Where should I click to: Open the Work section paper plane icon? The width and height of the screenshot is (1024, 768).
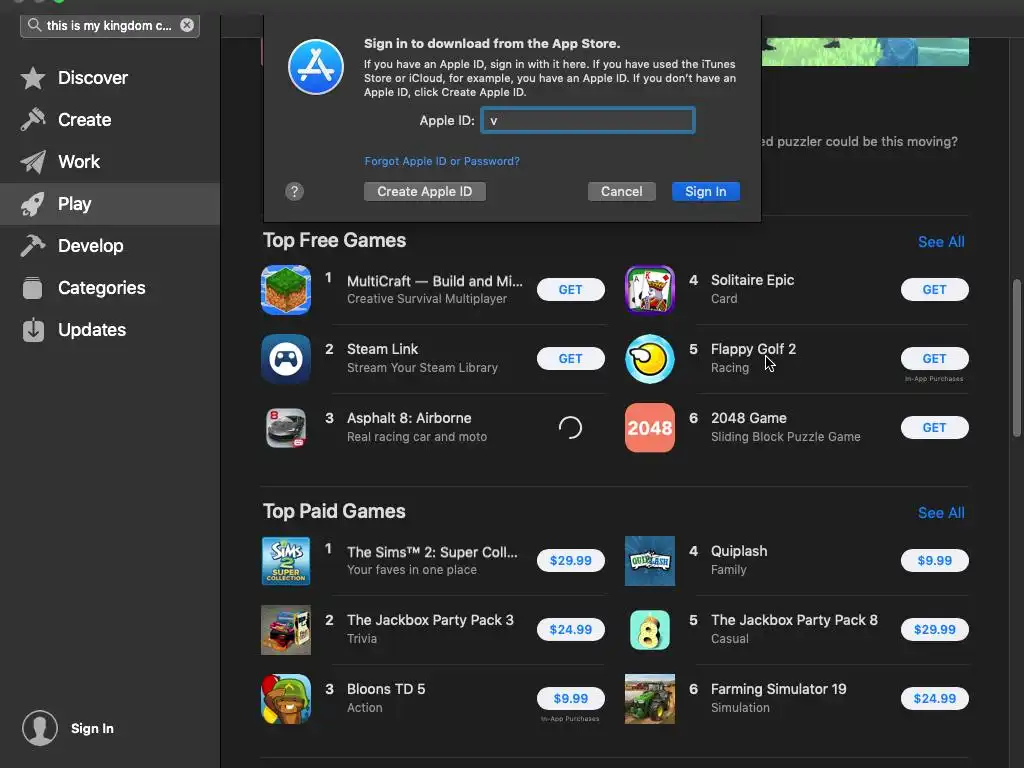click(33, 162)
